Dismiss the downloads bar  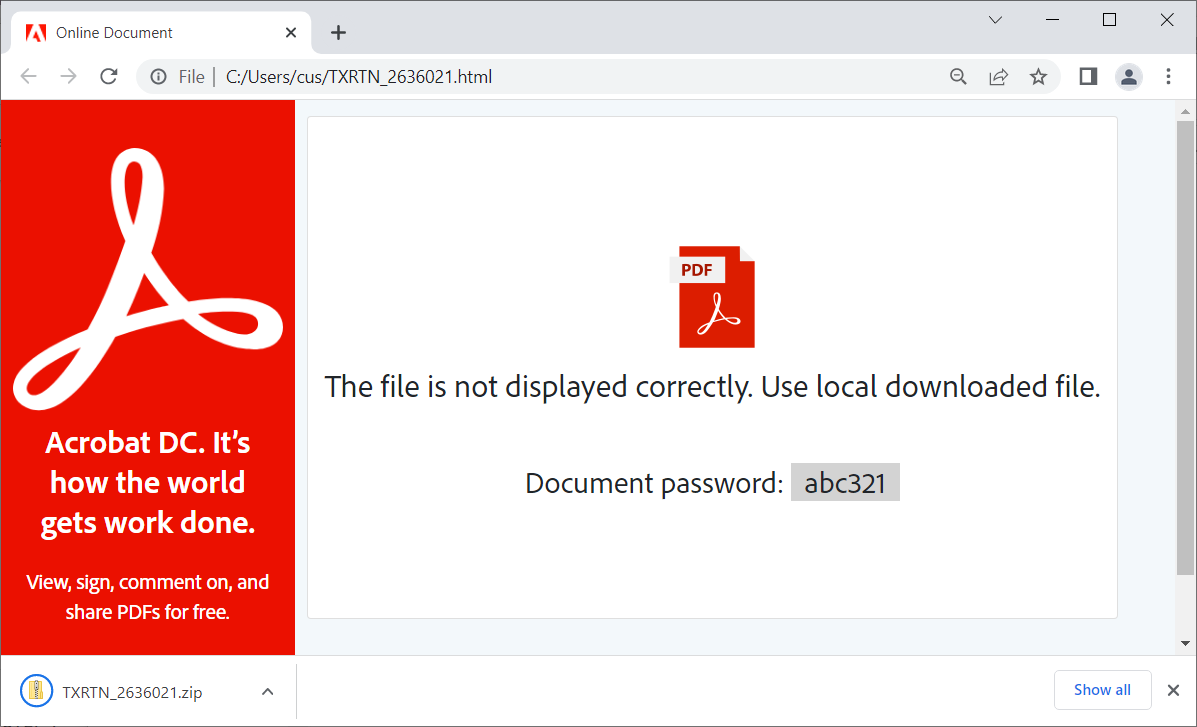[1174, 690]
